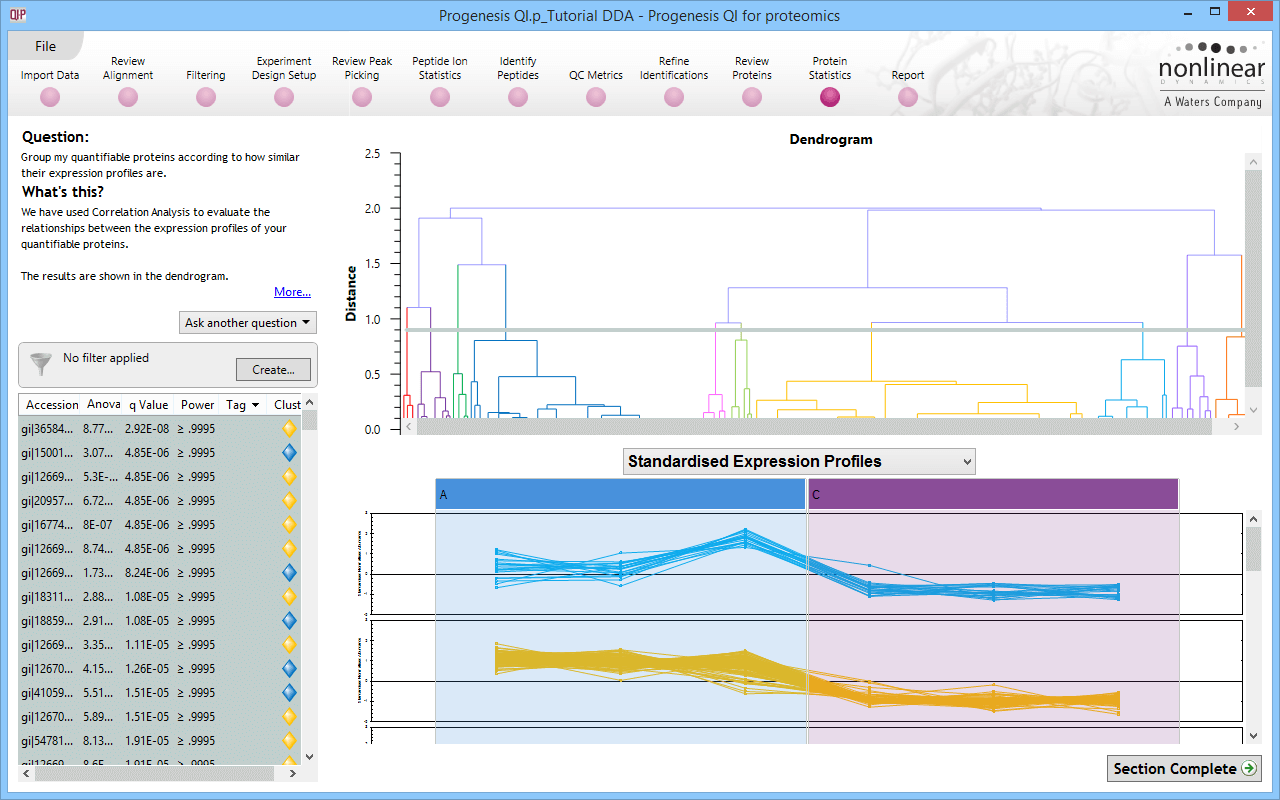Screen dimensions: 1280x800
Task: Click the More... link
Action: tap(292, 292)
